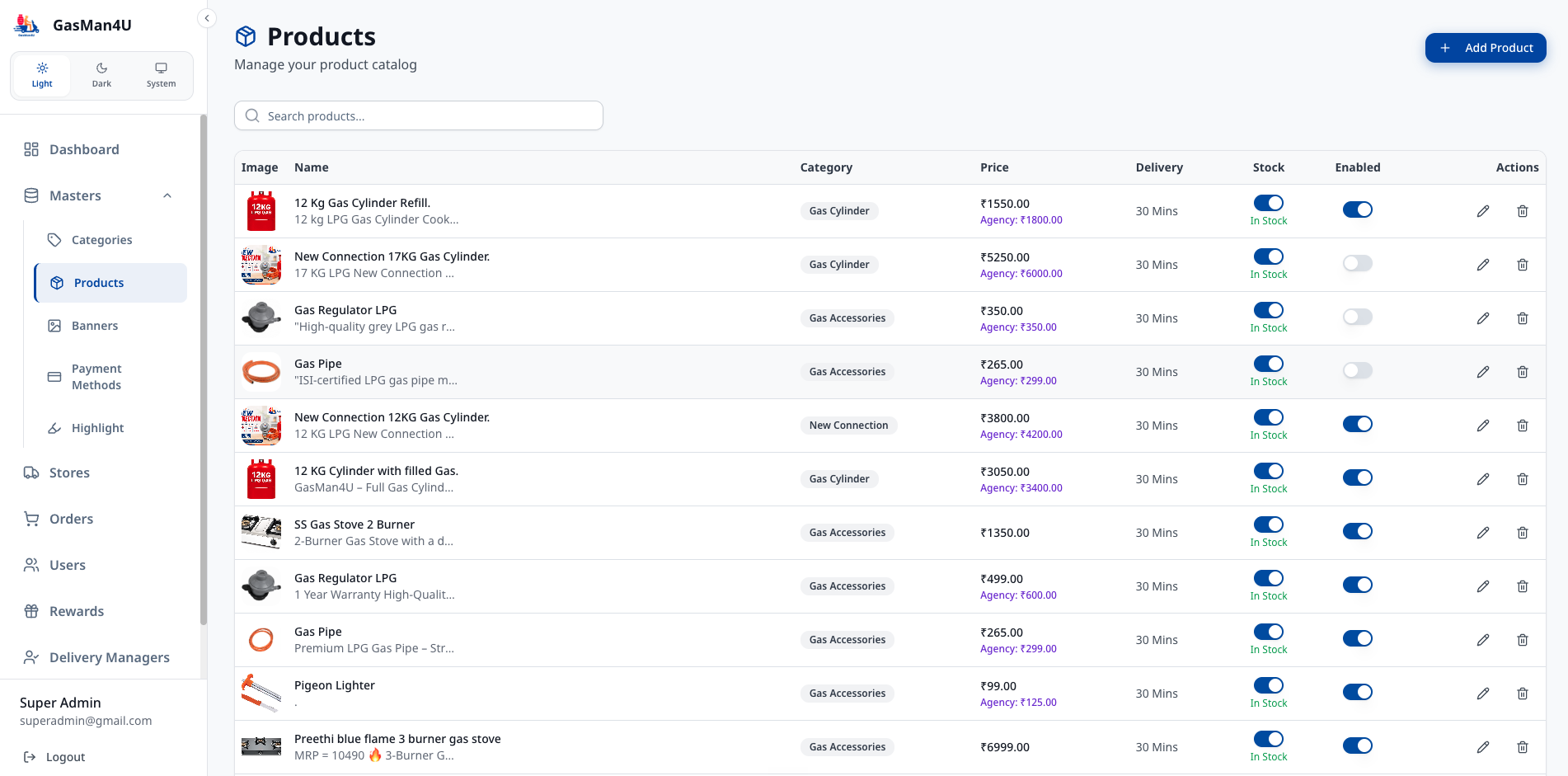Go to Users page
This screenshot has width=1568, height=776.
tap(101, 565)
